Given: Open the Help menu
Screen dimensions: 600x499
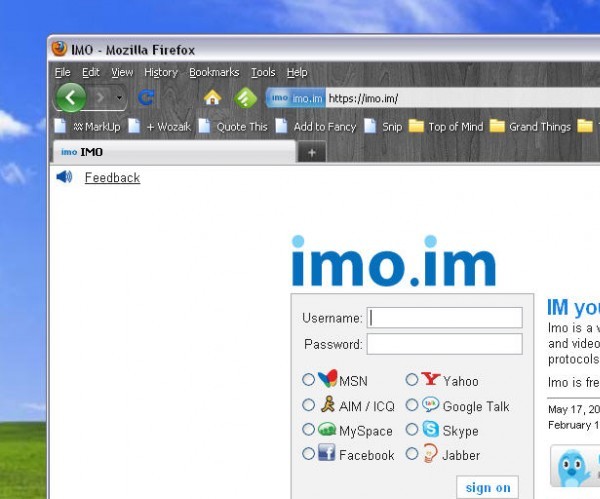Looking at the screenshot, I should pyautogui.click(x=297, y=72).
